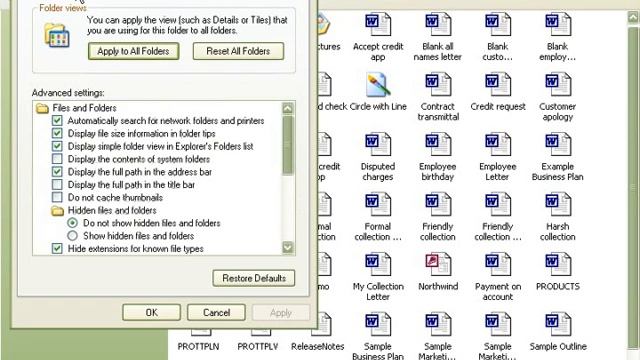Click the Hidden files and folders folder icon

[58, 211]
